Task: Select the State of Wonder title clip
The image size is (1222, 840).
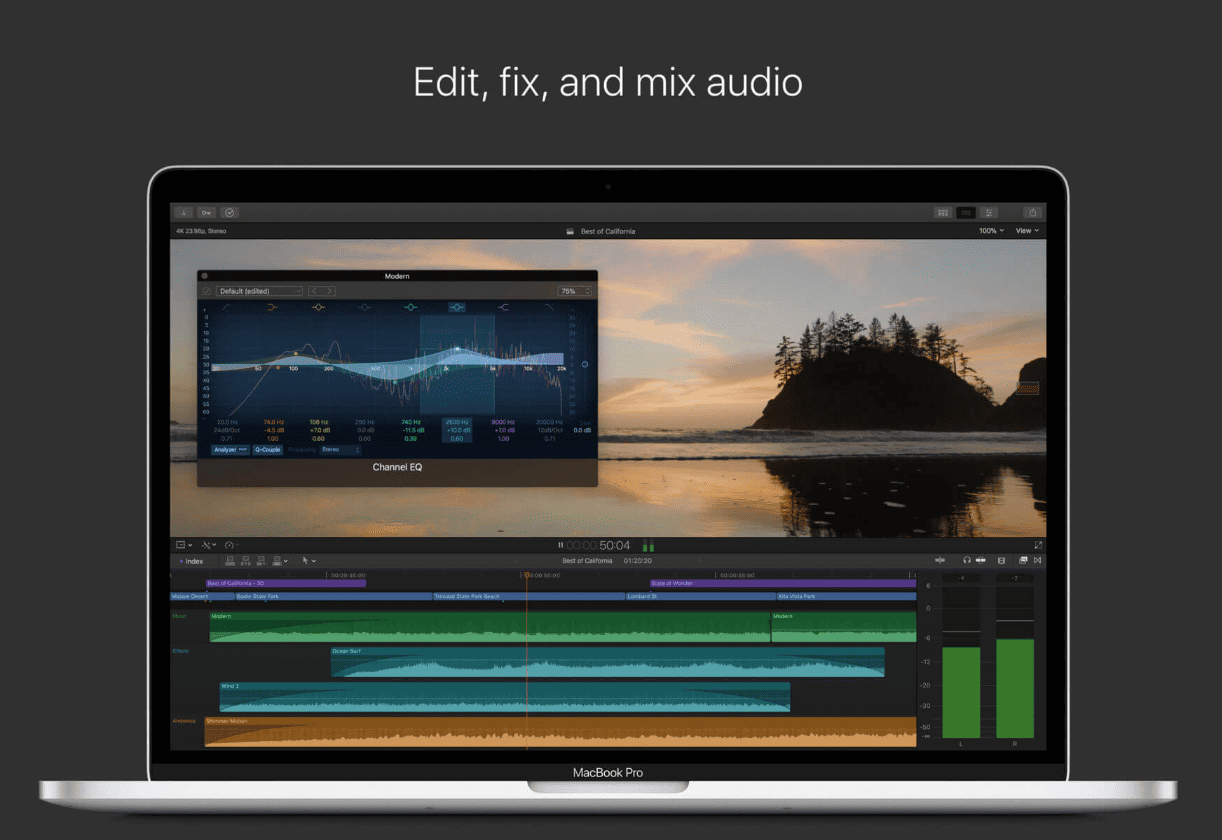Action: tap(783, 583)
